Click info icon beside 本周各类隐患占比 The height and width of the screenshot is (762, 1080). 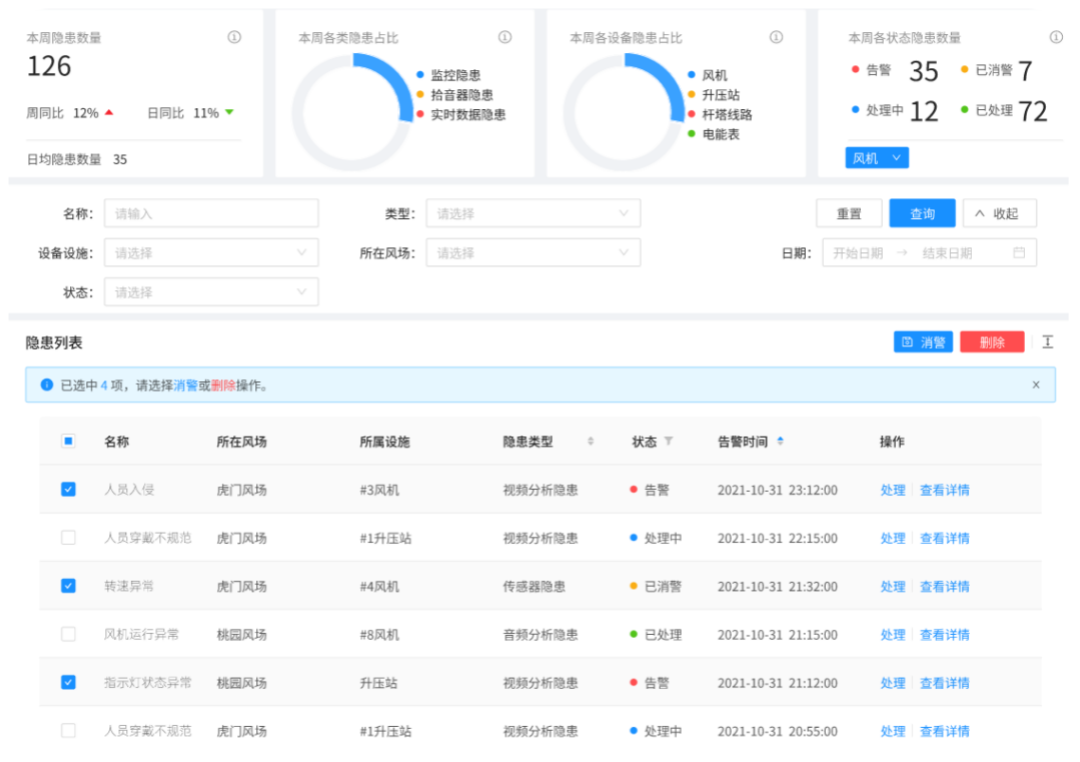505,37
